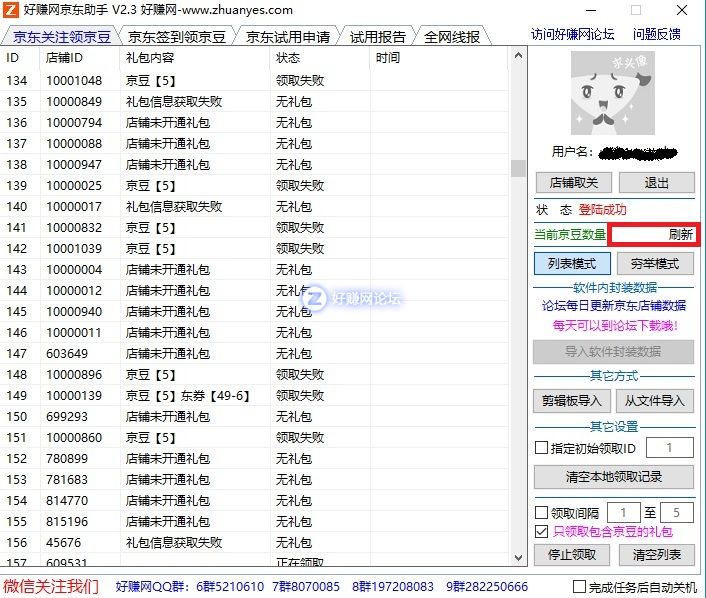
Task: Enable 指定初始领取ID checkbox
Action: (x=541, y=448)
